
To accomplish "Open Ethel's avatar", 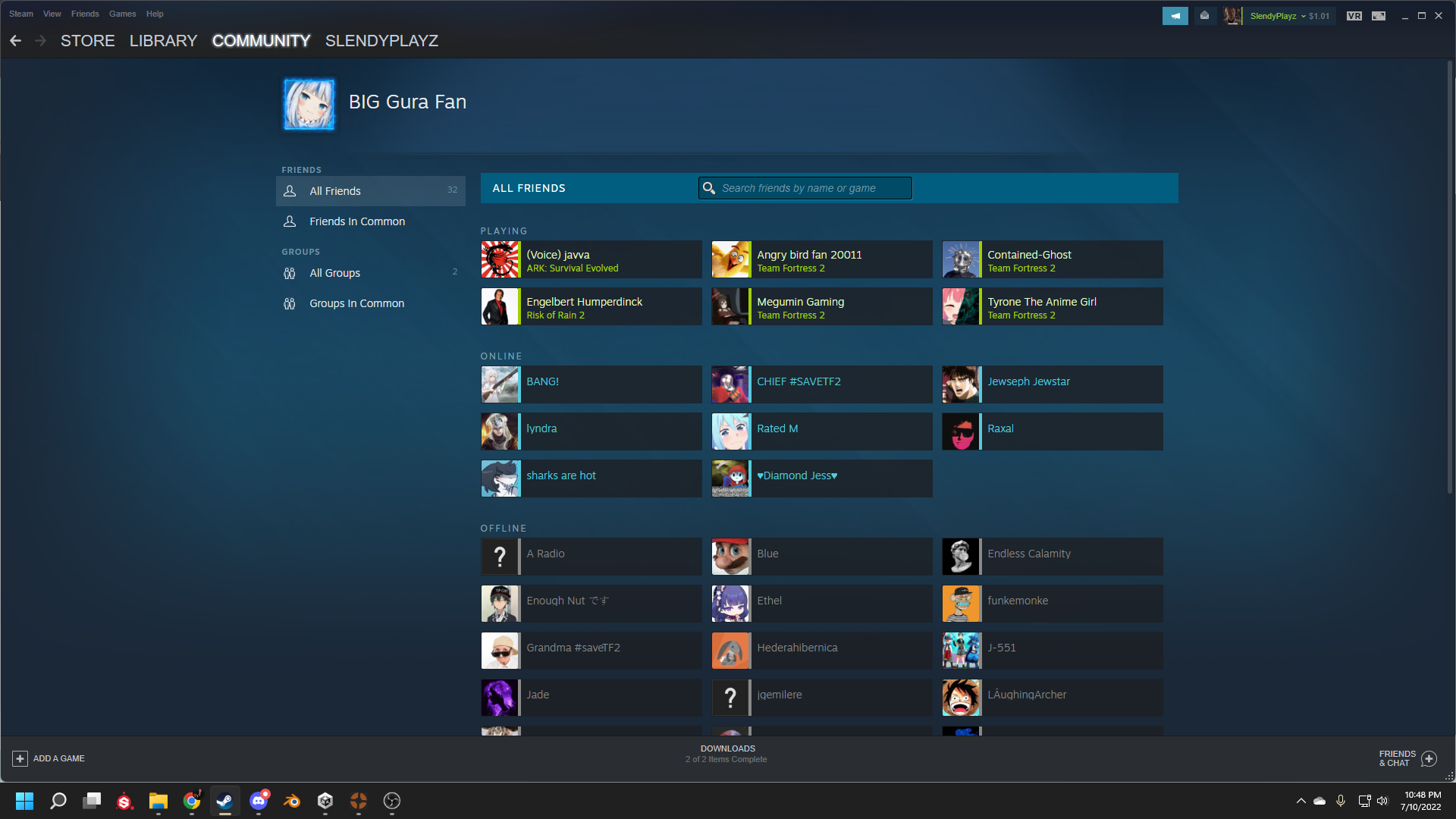I will click(x=731, y=604).
